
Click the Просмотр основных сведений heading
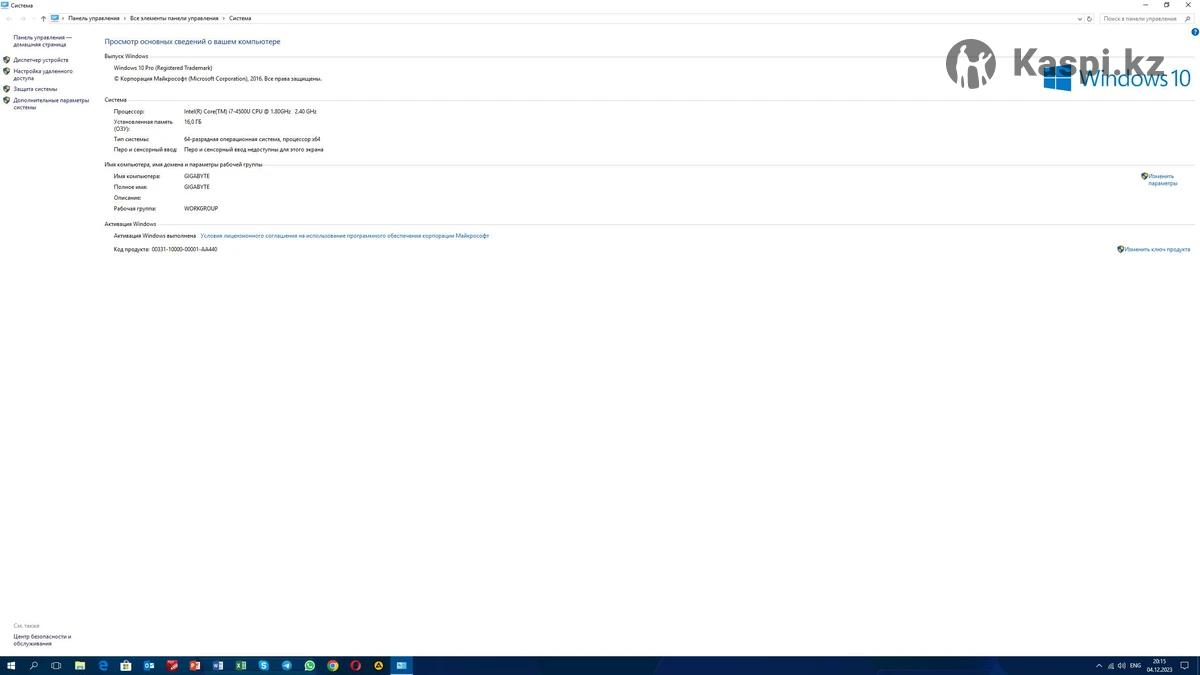(193, 42)
